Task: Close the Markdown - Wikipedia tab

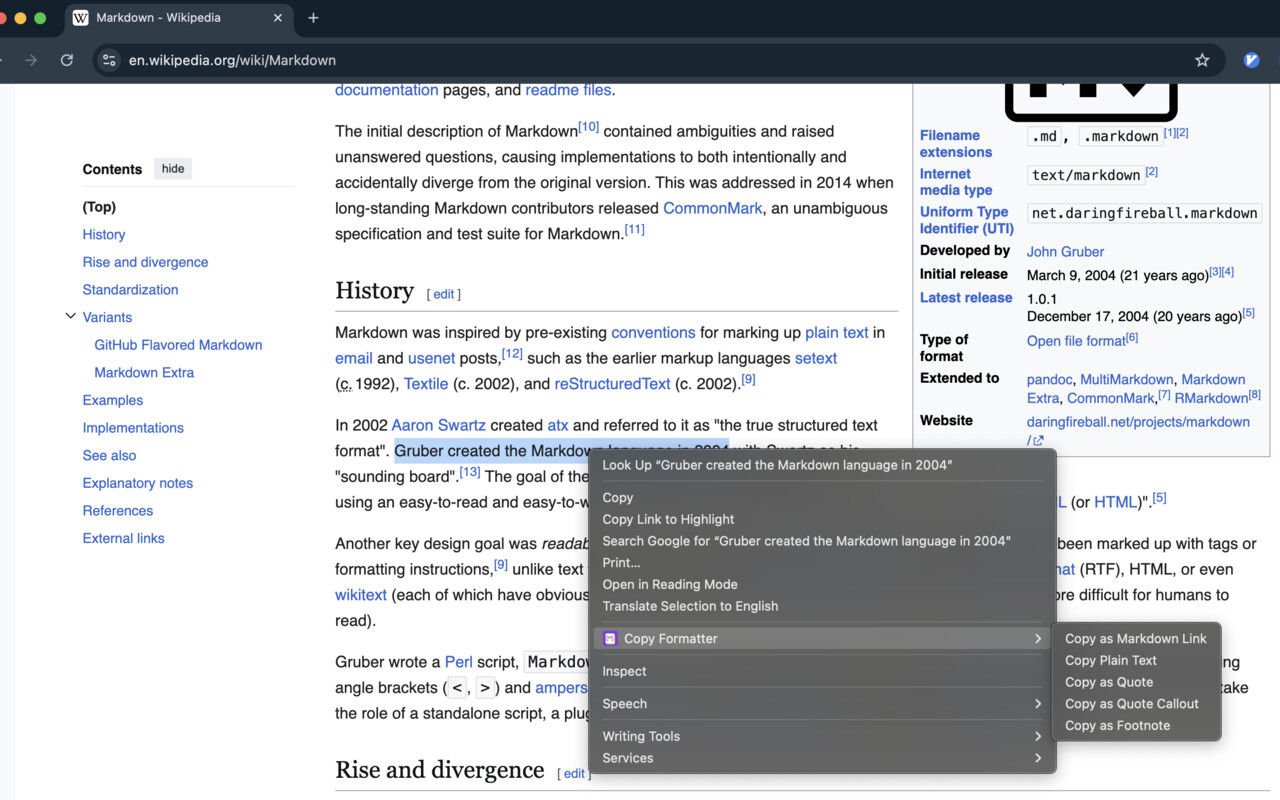Action: pos(278,18)
